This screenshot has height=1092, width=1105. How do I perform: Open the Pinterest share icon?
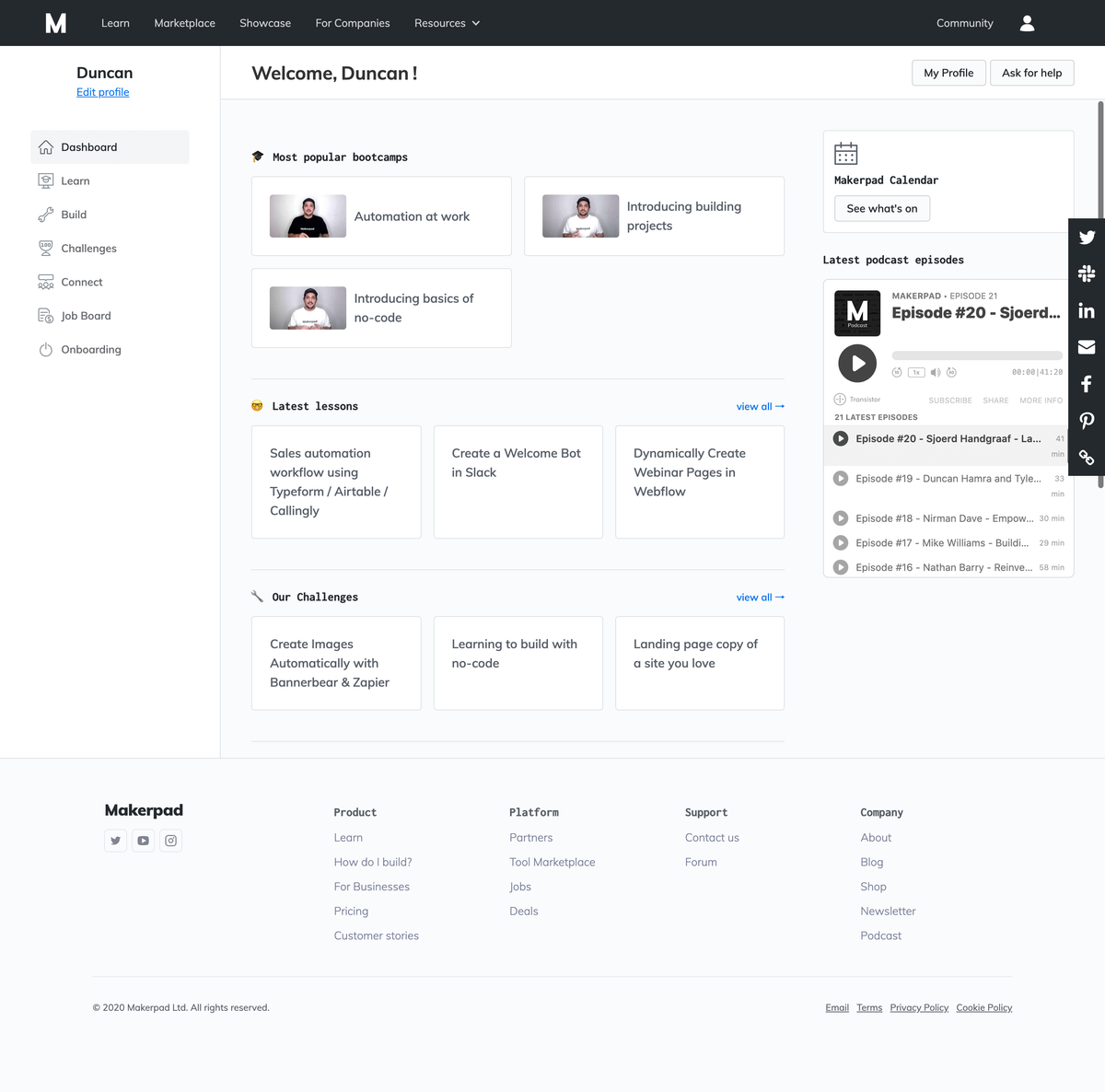(x=1087, y=421)
